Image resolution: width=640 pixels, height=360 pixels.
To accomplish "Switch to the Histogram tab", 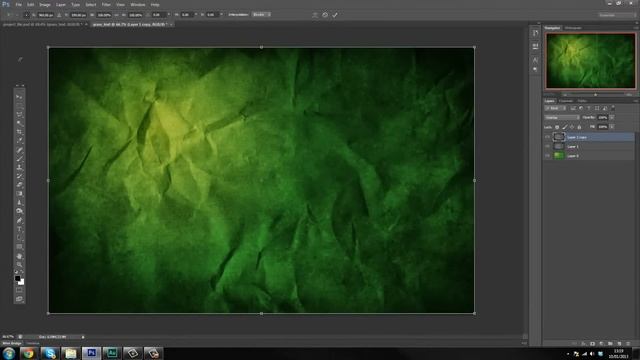I will 573,28.
